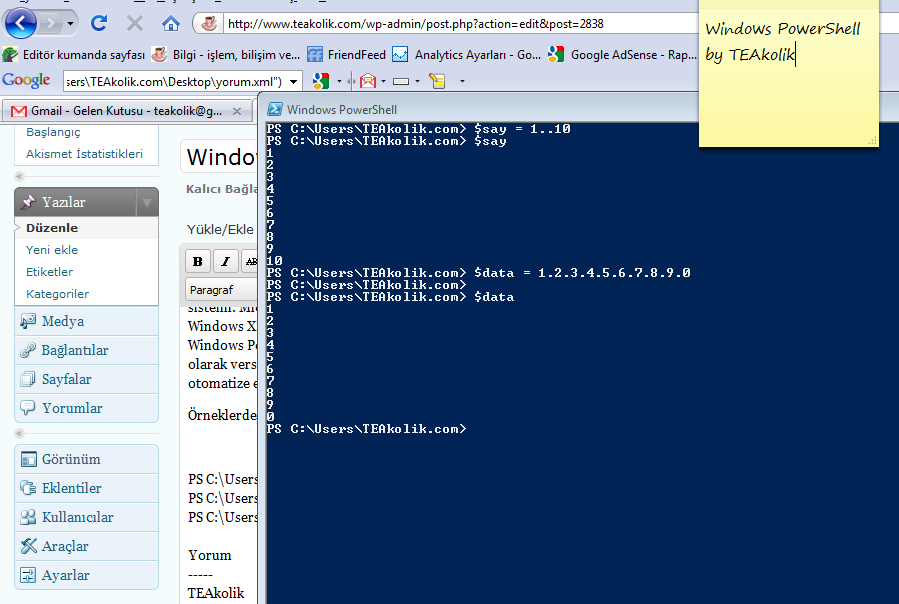Go to the browser home page
Screen dimensions: 899x604
[171, 24]
